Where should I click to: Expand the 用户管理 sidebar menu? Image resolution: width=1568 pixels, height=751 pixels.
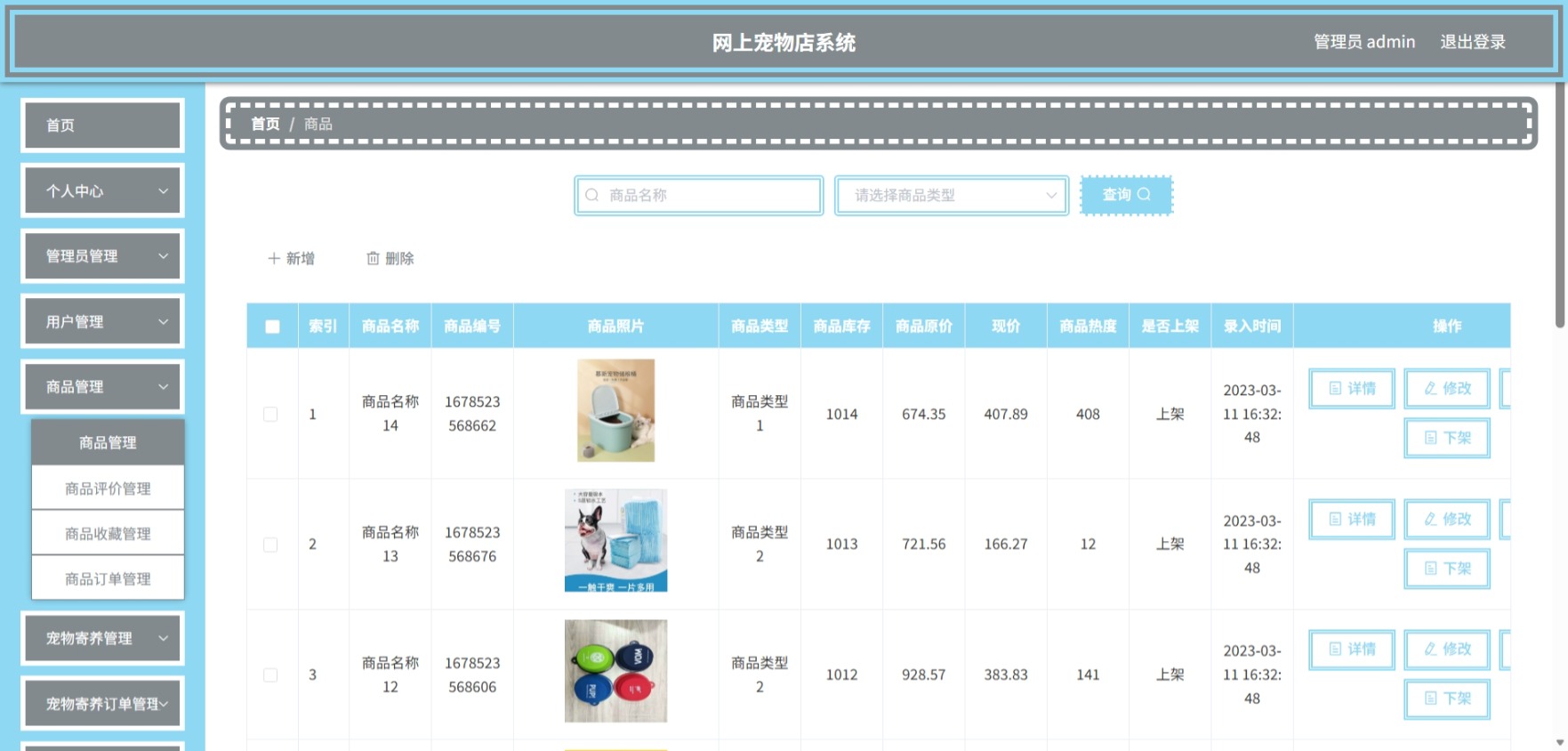pyautogui.click(x=102, y=321)
